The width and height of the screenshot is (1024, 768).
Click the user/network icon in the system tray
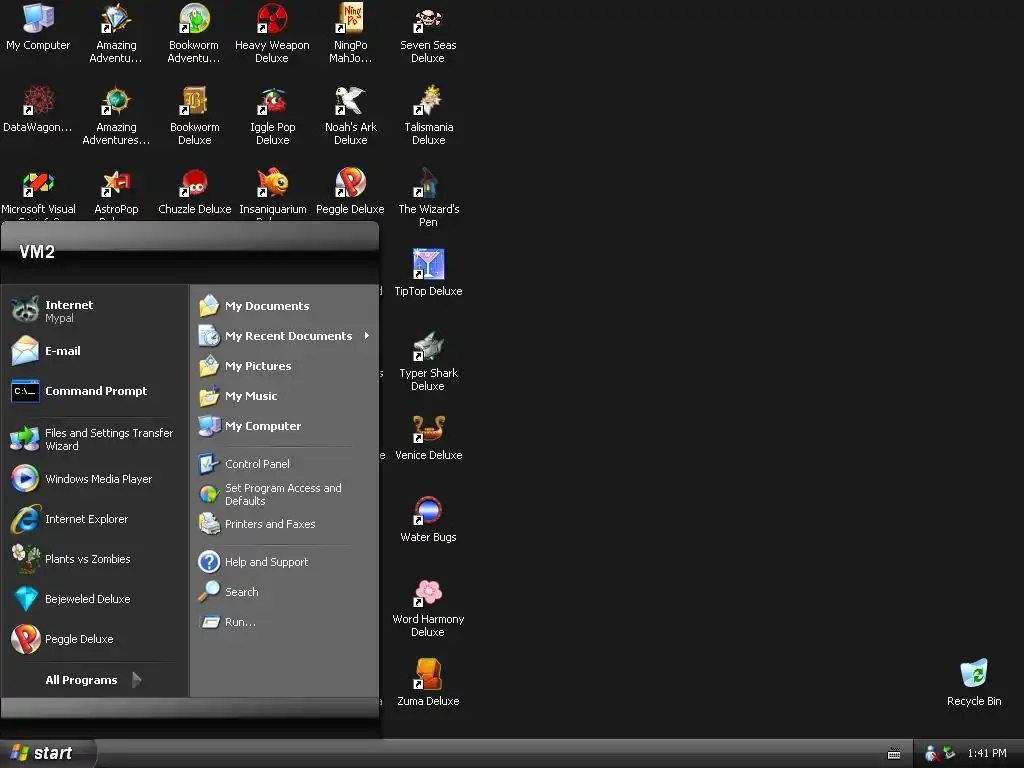[932, 754]
